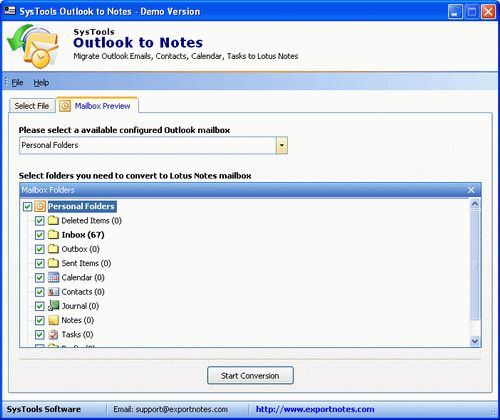This screenshot has height=420, width=500.
Task: Open the www.exportnotes.com link
Action: coord(315,409)
